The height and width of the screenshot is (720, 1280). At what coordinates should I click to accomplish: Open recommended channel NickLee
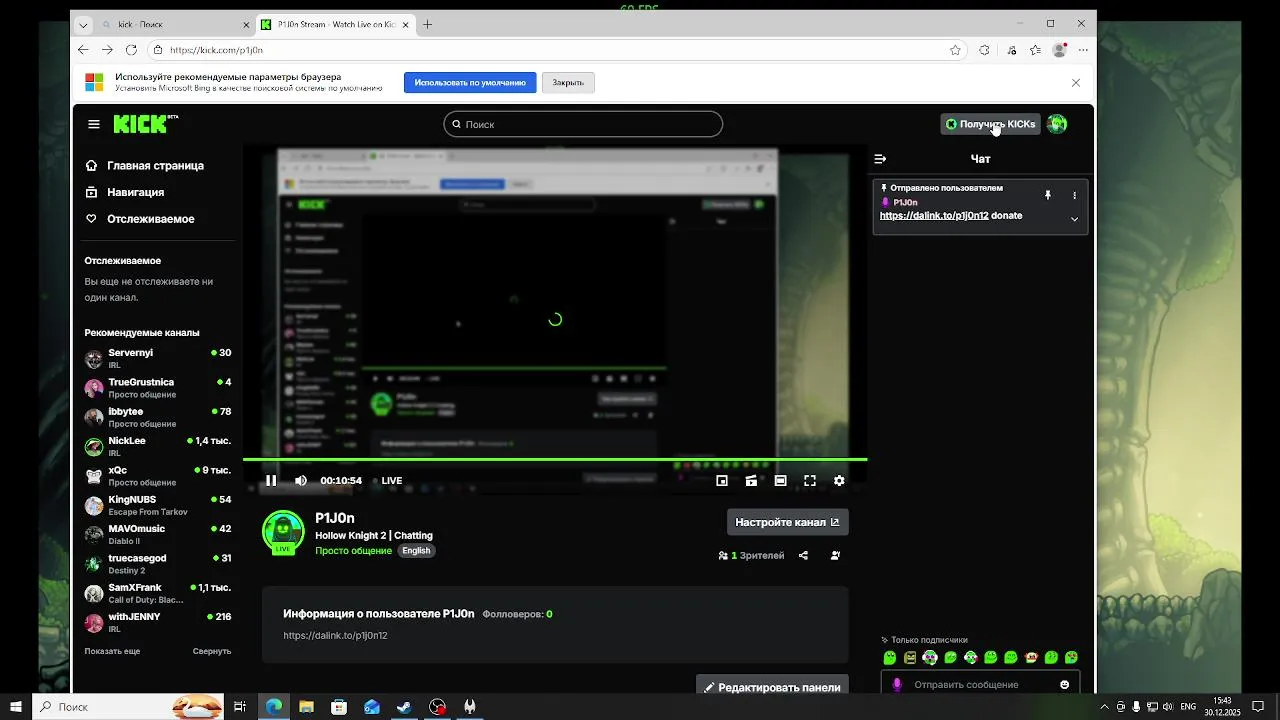tap(158, 446)
